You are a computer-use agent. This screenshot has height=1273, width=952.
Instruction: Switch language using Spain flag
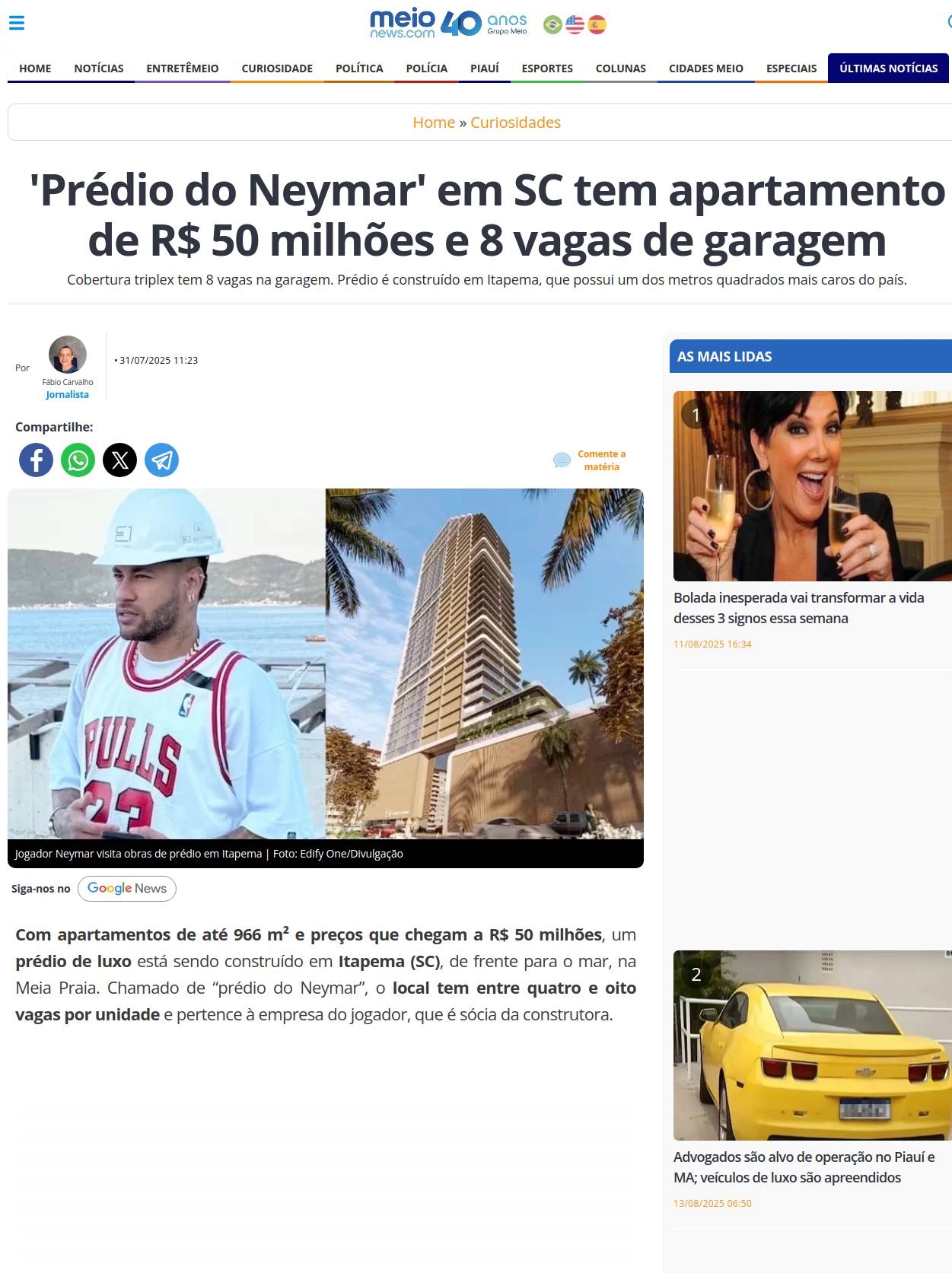[x=597, y=25]
